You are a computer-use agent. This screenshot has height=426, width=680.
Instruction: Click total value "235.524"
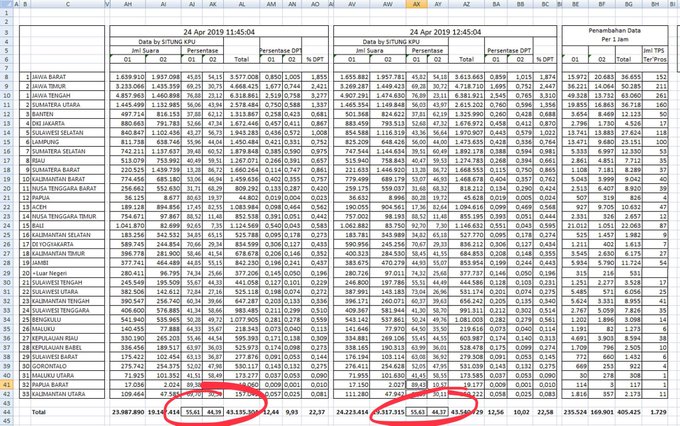576,412
